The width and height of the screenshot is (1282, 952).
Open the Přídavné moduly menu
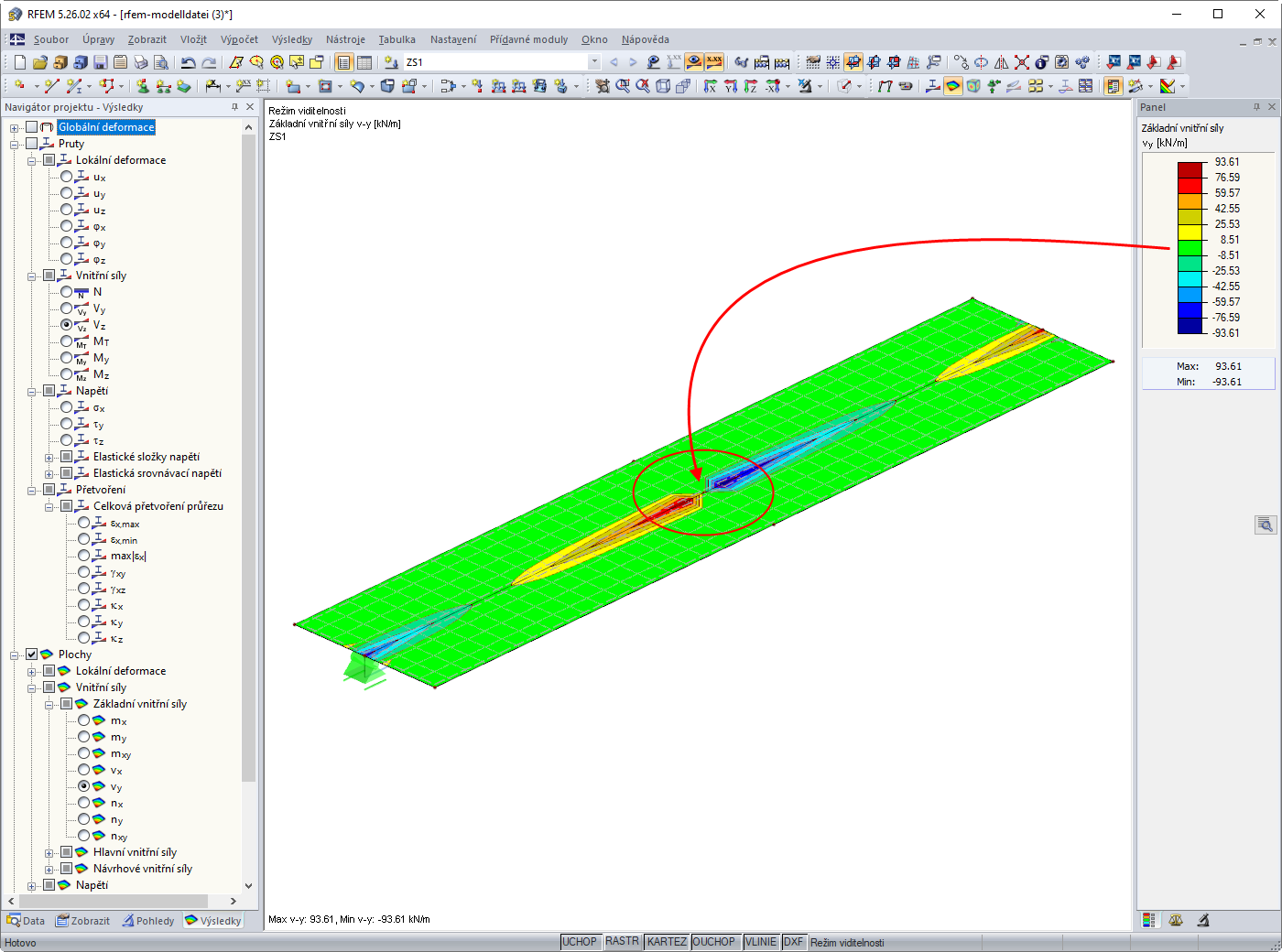(528, 39)
